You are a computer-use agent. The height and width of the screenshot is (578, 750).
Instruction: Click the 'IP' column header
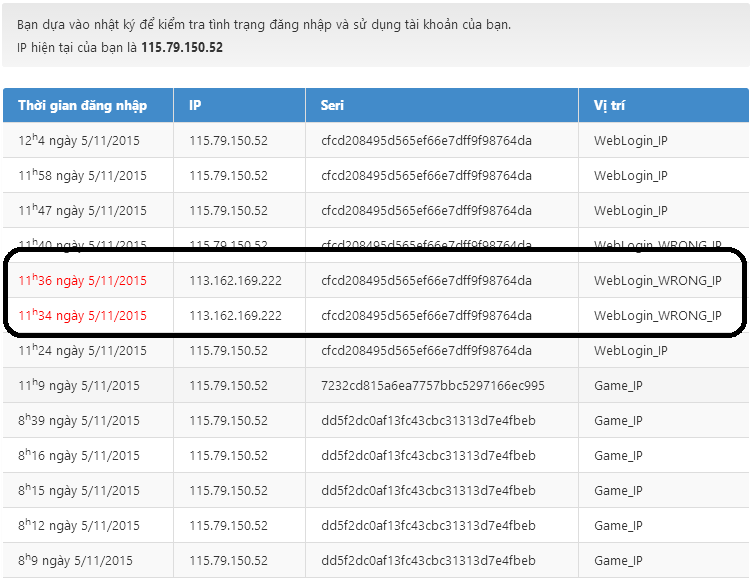[x=195, y=106]
